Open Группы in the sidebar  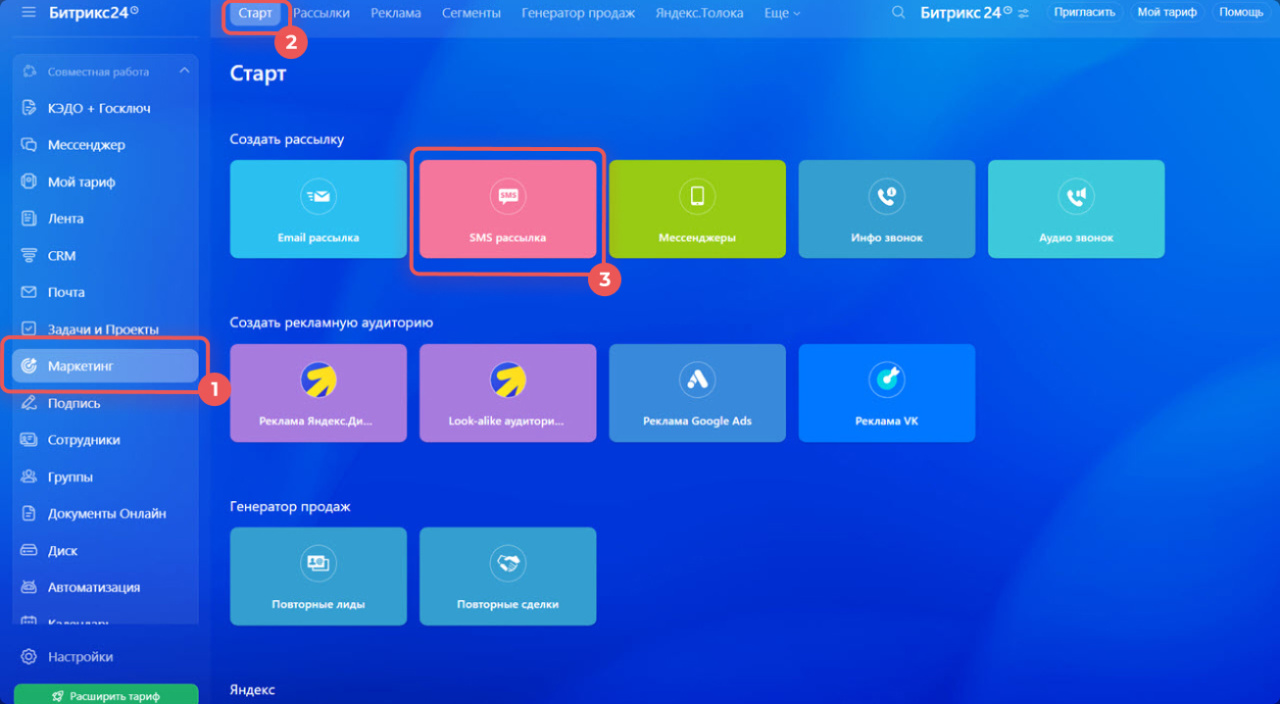[x=105, y=477]
